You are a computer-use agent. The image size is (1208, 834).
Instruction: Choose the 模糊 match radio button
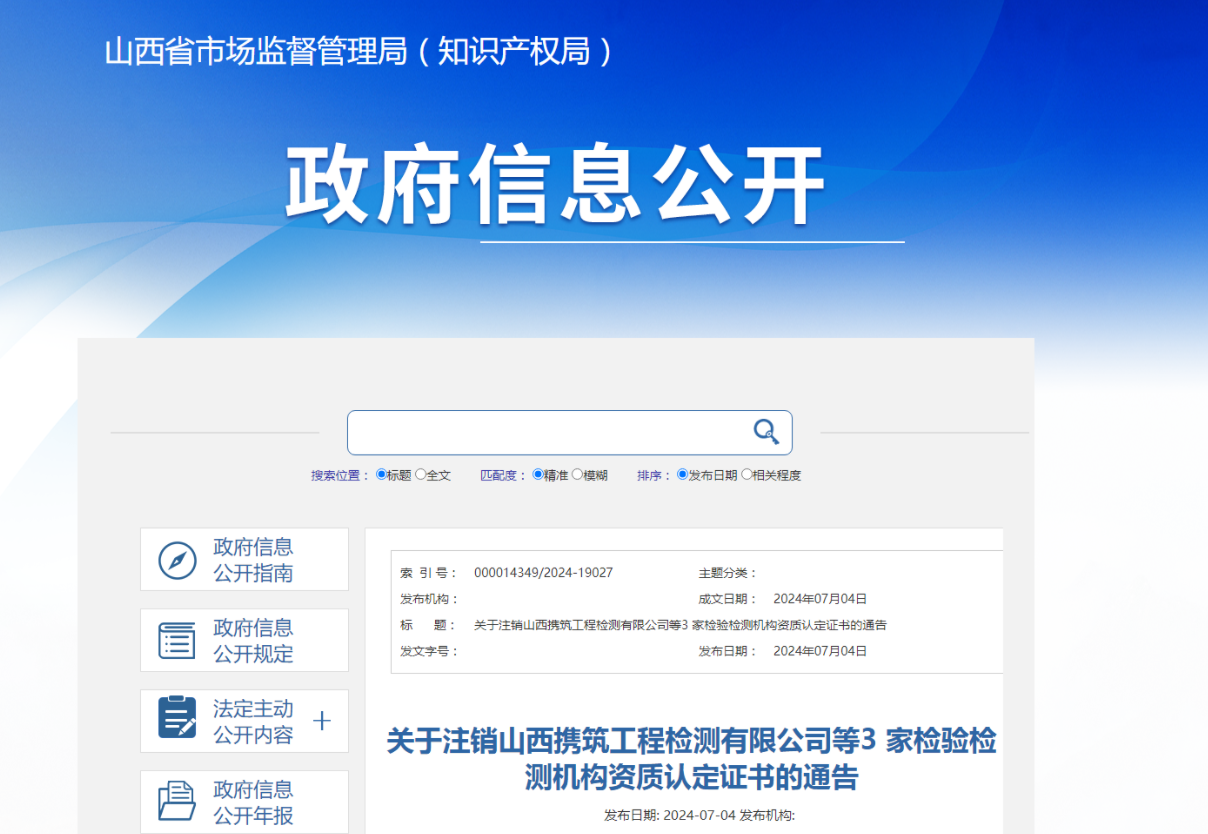(577, 475)
